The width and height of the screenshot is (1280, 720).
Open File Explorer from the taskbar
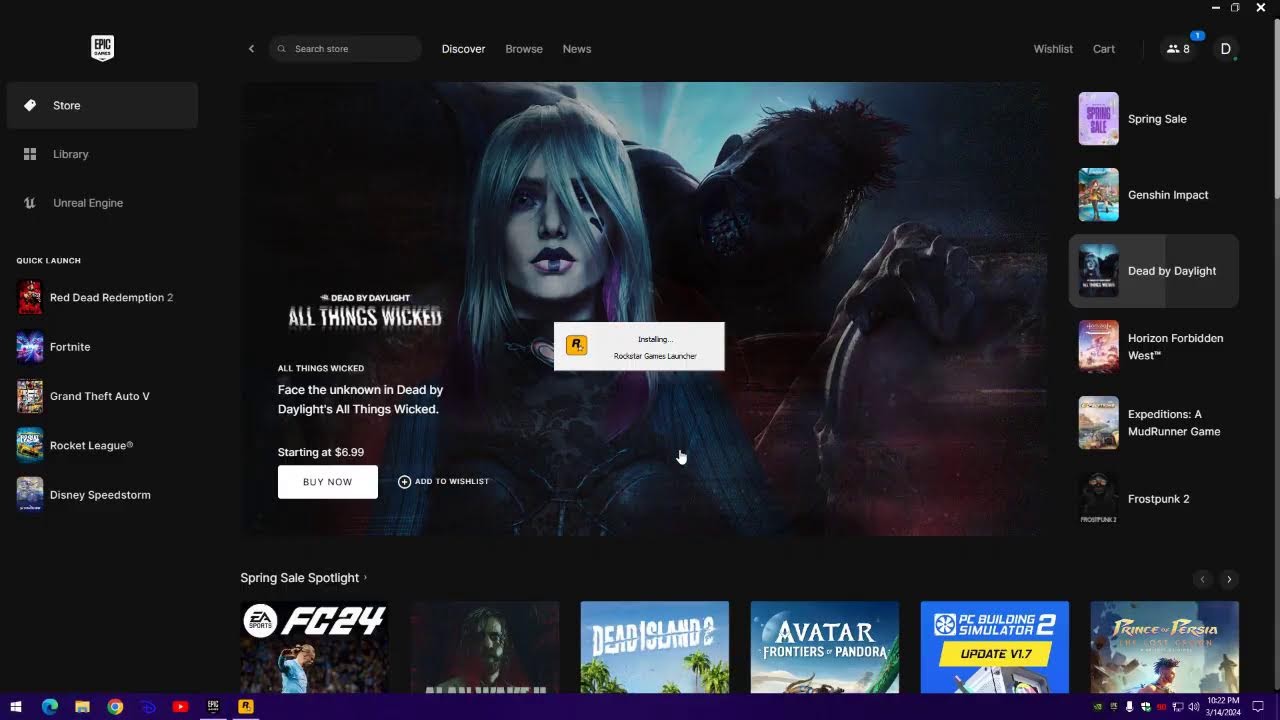82,707
